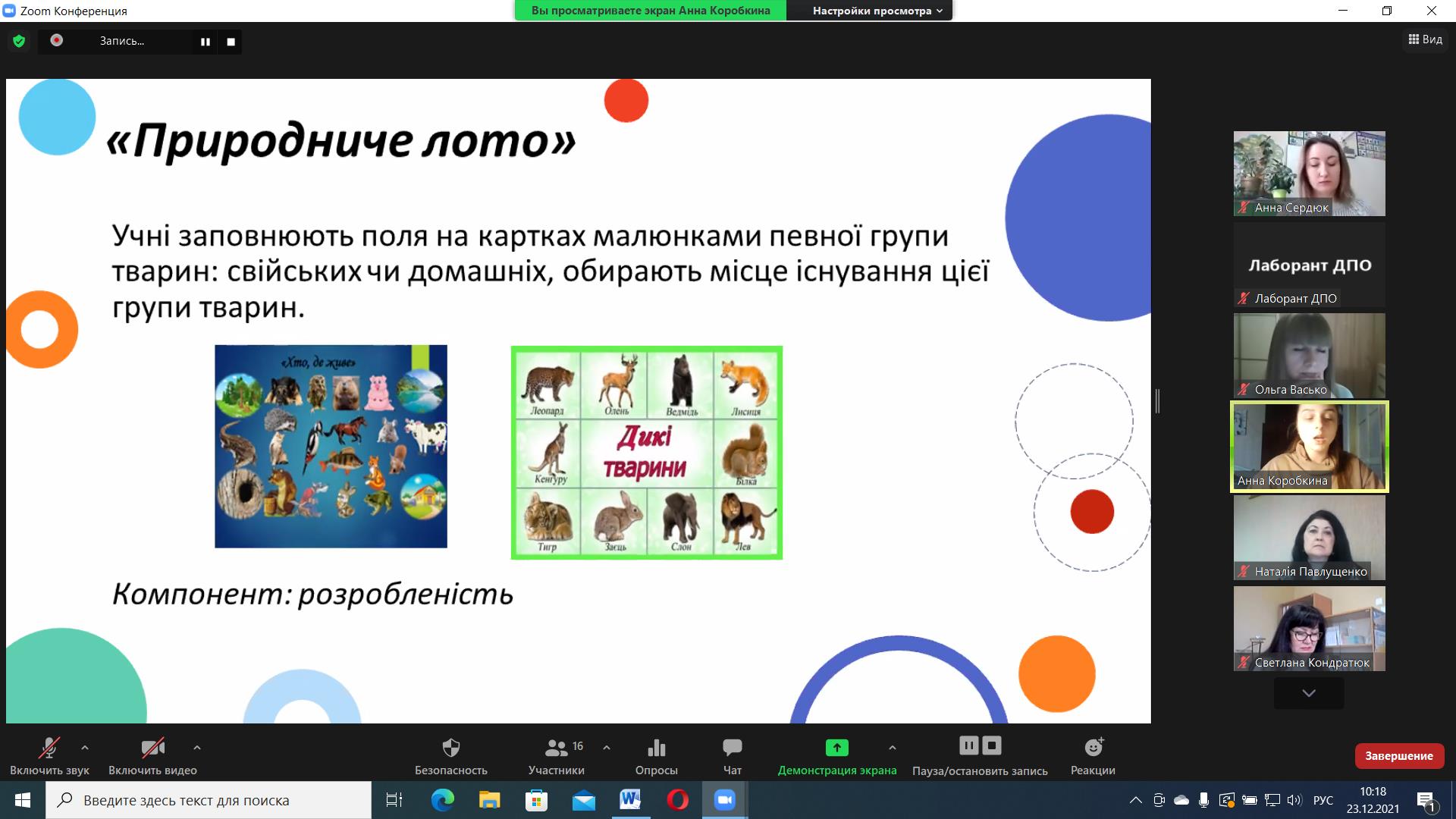Expand screen share options arrow
The width and height of the screenshot is (1456, 819).
click(x=893, y=748)
